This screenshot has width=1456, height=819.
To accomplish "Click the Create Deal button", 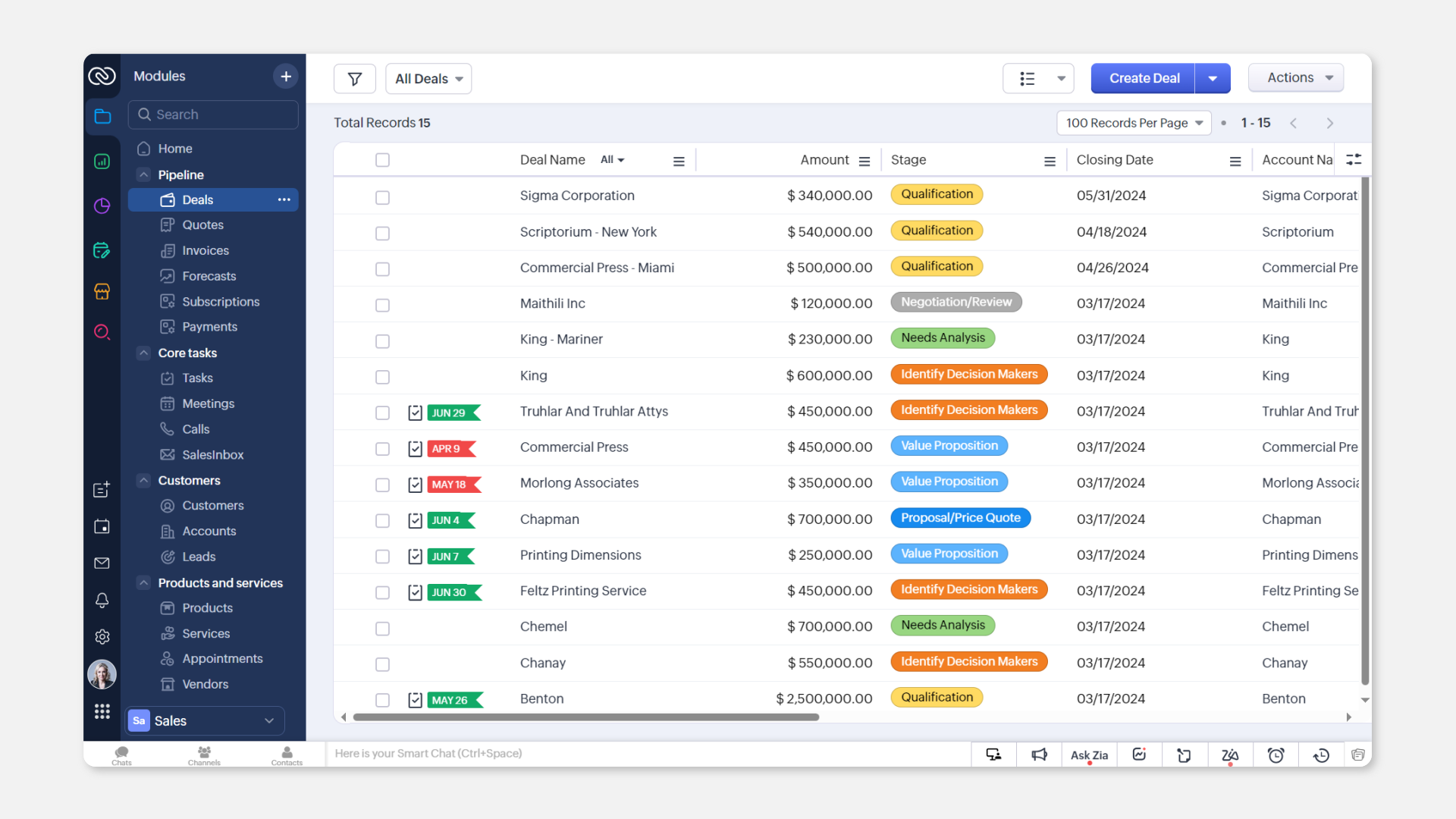I will click(1144, 78).
